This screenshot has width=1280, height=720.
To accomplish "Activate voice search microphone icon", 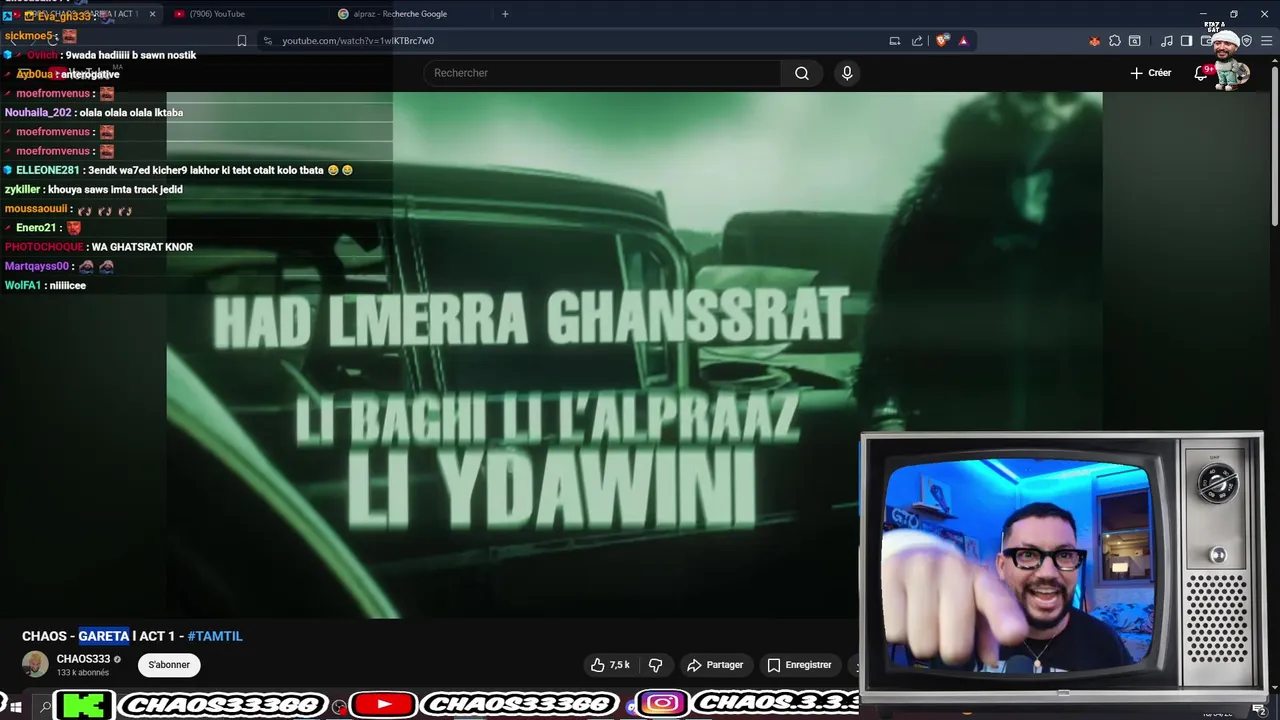I will pyautogui.click(x=847, y=73).
